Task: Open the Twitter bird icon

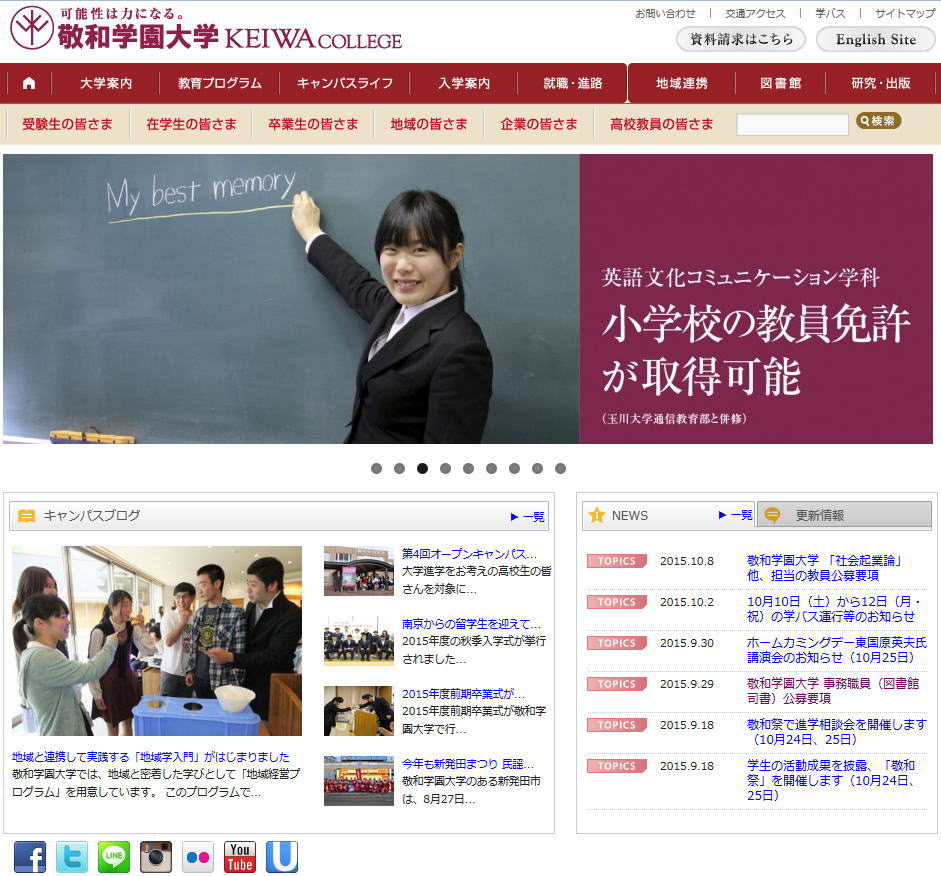Action: pos(72,857)
